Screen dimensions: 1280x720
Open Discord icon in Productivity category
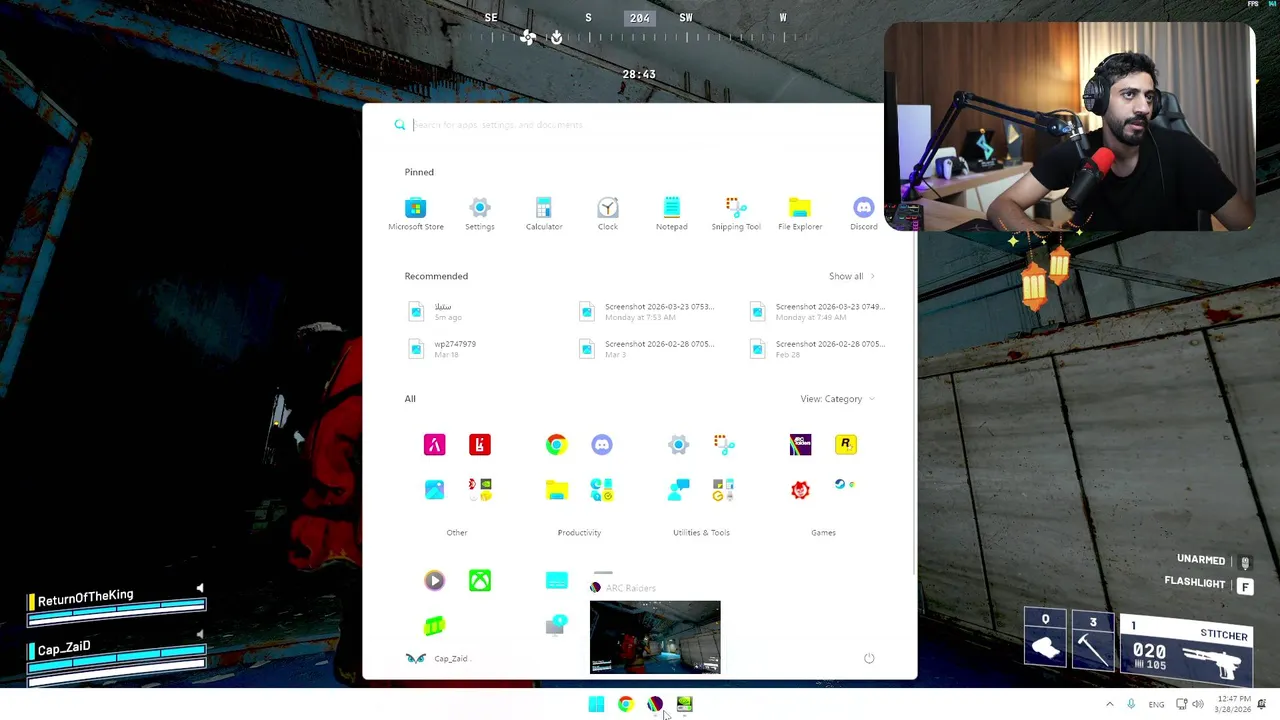click(602, 444)
